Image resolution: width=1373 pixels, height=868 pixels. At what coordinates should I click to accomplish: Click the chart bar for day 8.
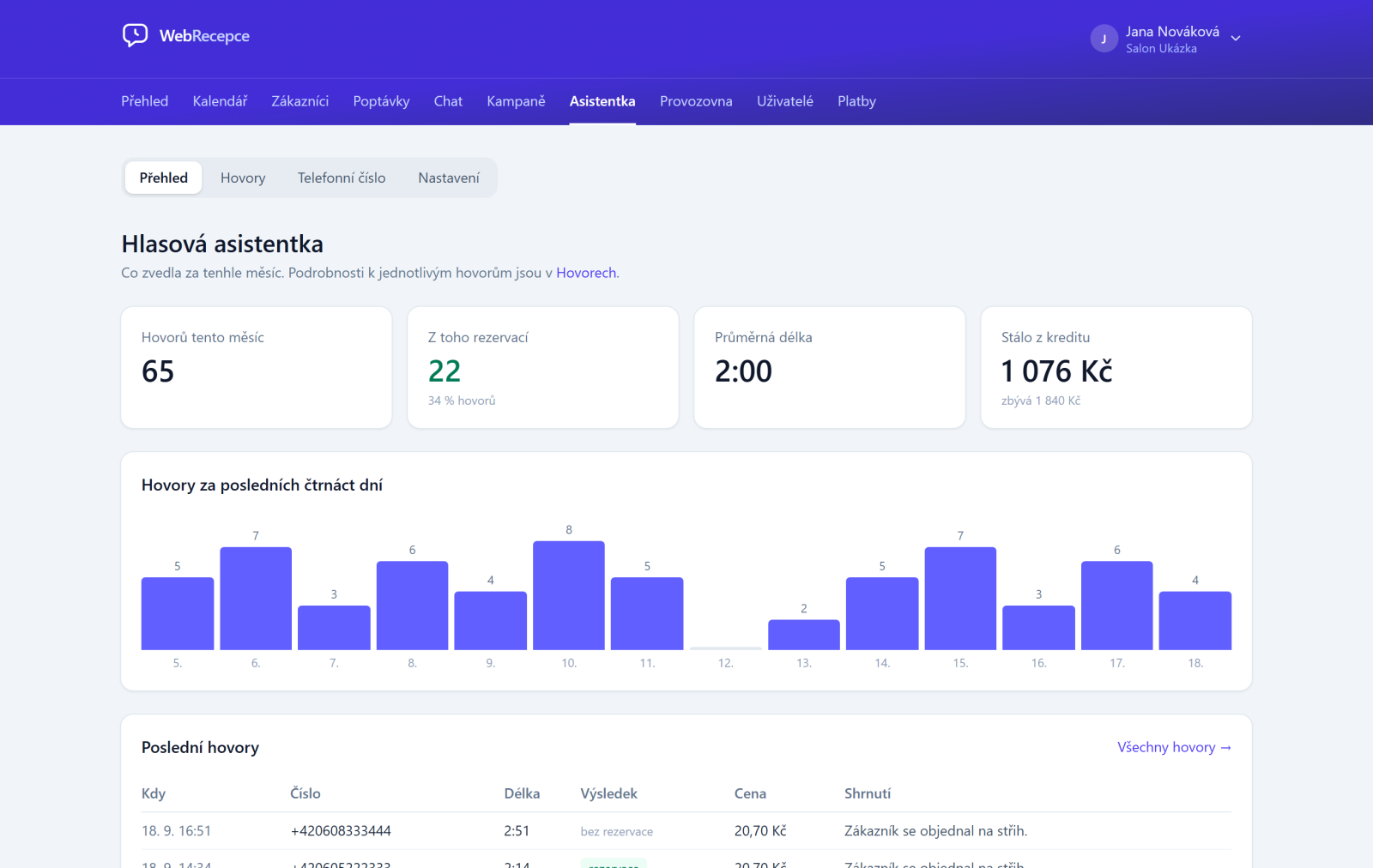coord(412,606)
